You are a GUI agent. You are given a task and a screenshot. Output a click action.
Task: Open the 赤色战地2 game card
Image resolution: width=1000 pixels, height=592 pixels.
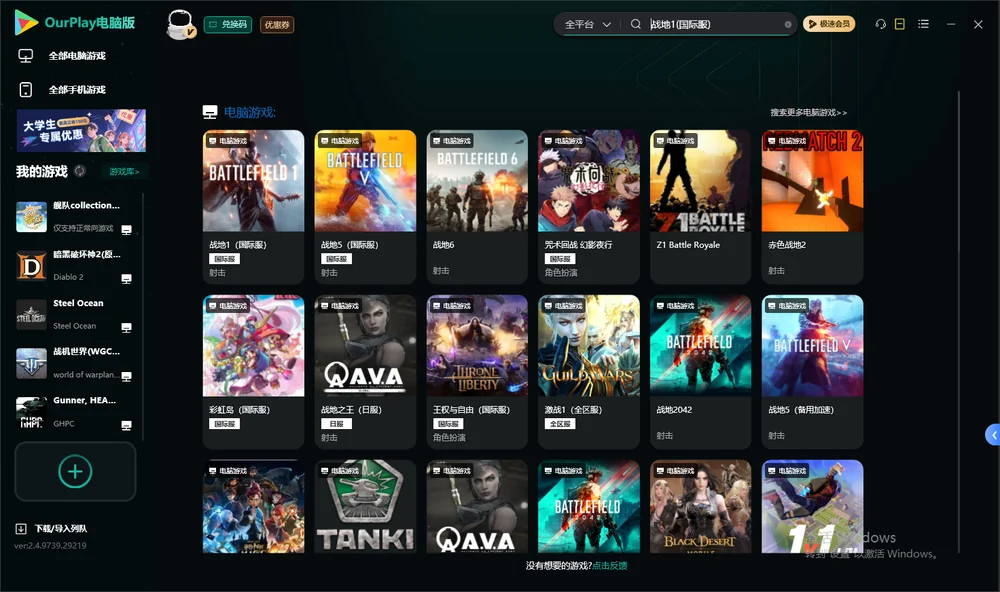click(x=812, y=207)
